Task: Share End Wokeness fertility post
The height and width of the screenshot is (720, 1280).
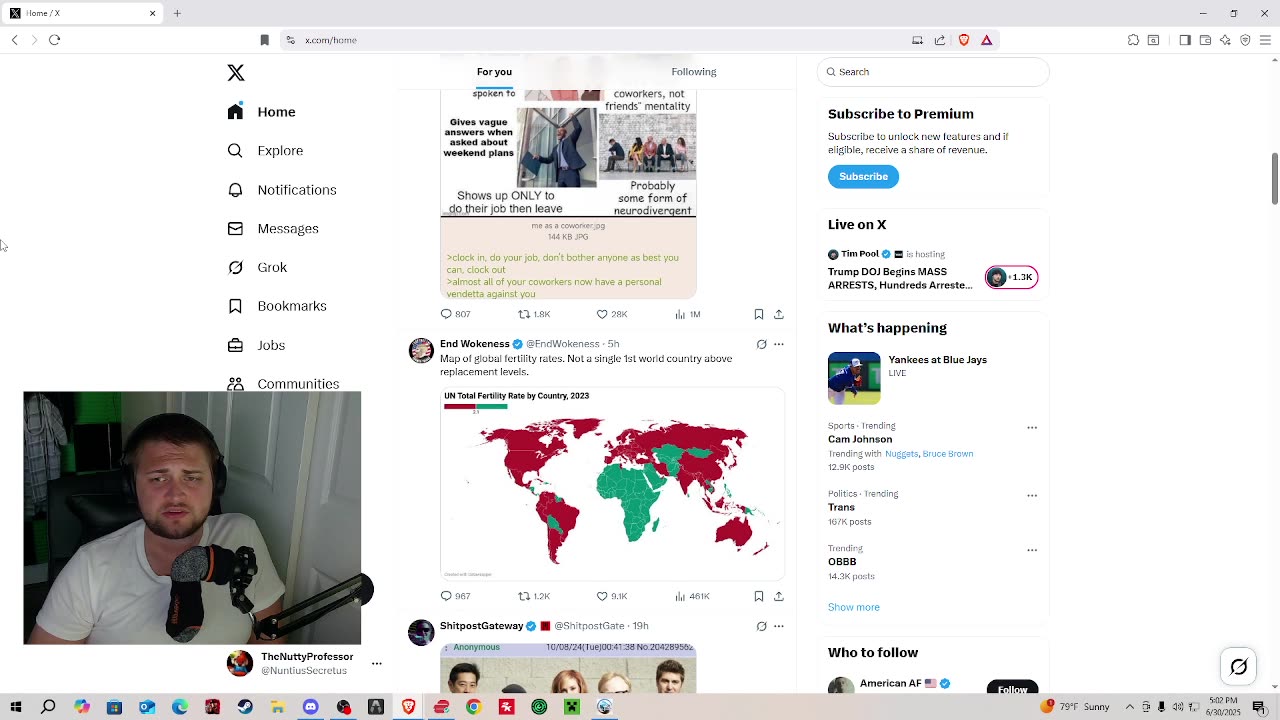Action: coord(779,596)
